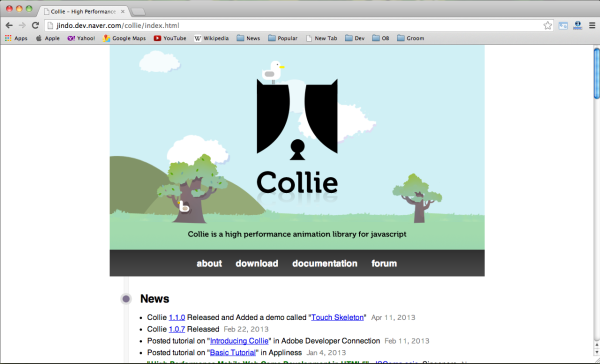Click the vertical scrollbar thumb

point(597,73)
